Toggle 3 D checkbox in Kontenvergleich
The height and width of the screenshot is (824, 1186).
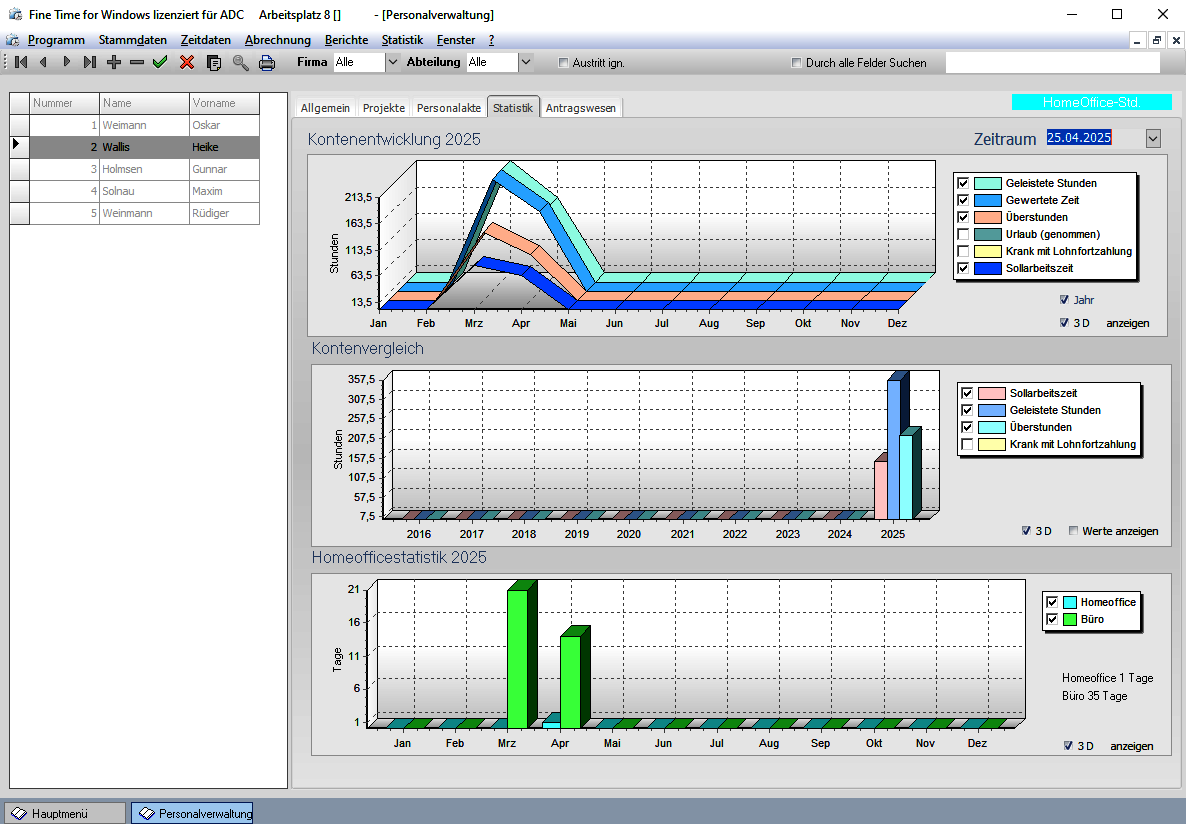1026,530
